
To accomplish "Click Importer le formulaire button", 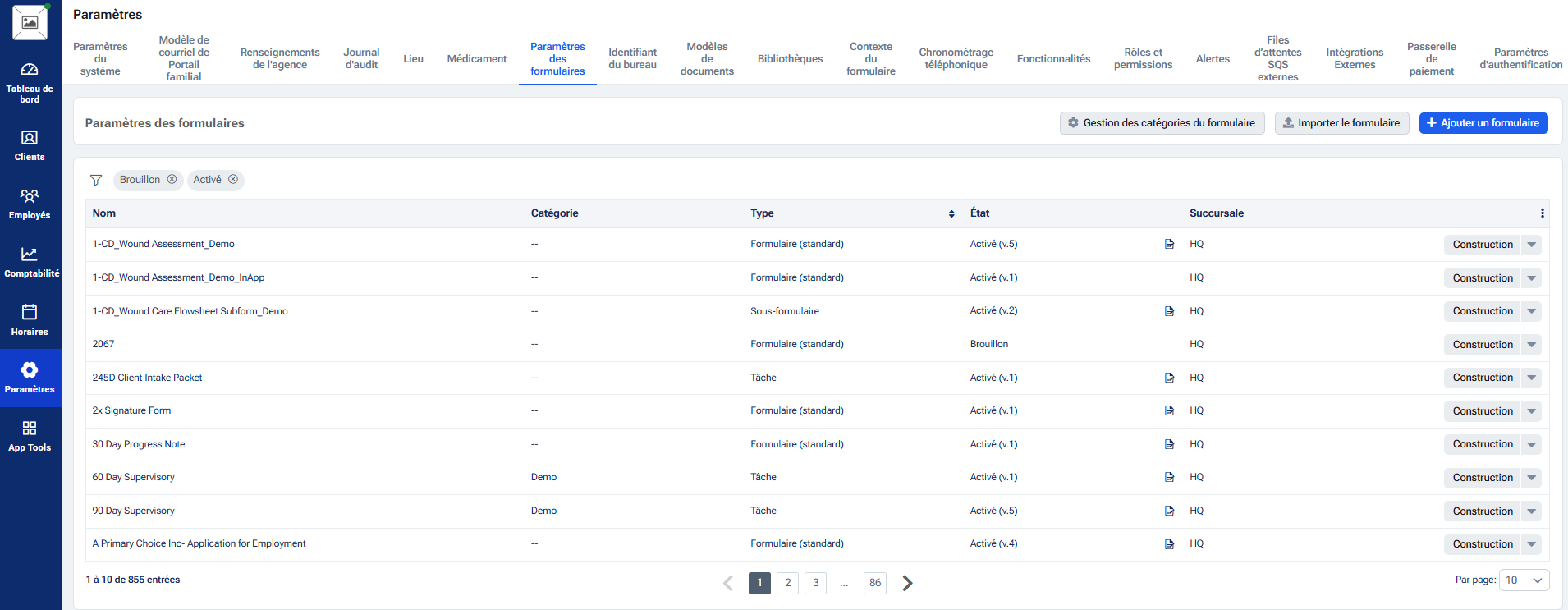I will coord(1341,123).
